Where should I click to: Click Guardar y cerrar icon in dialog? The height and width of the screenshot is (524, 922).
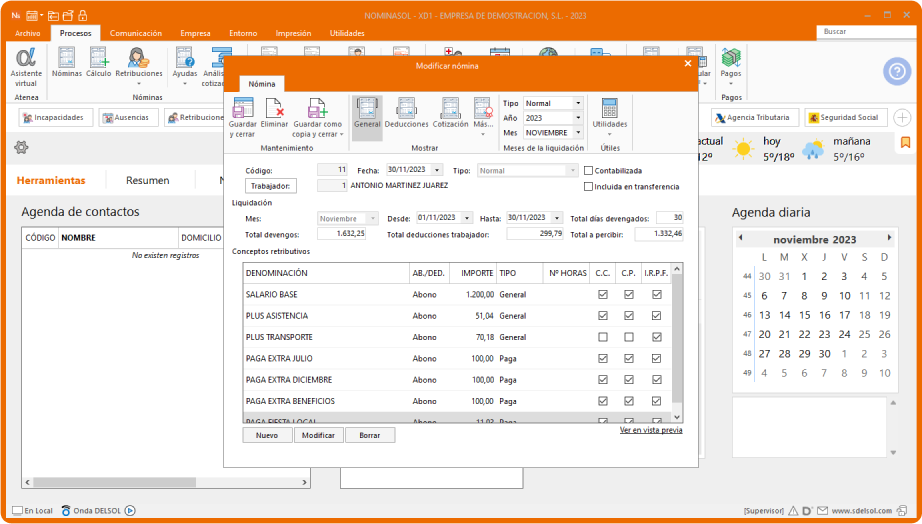coord(242,108)
